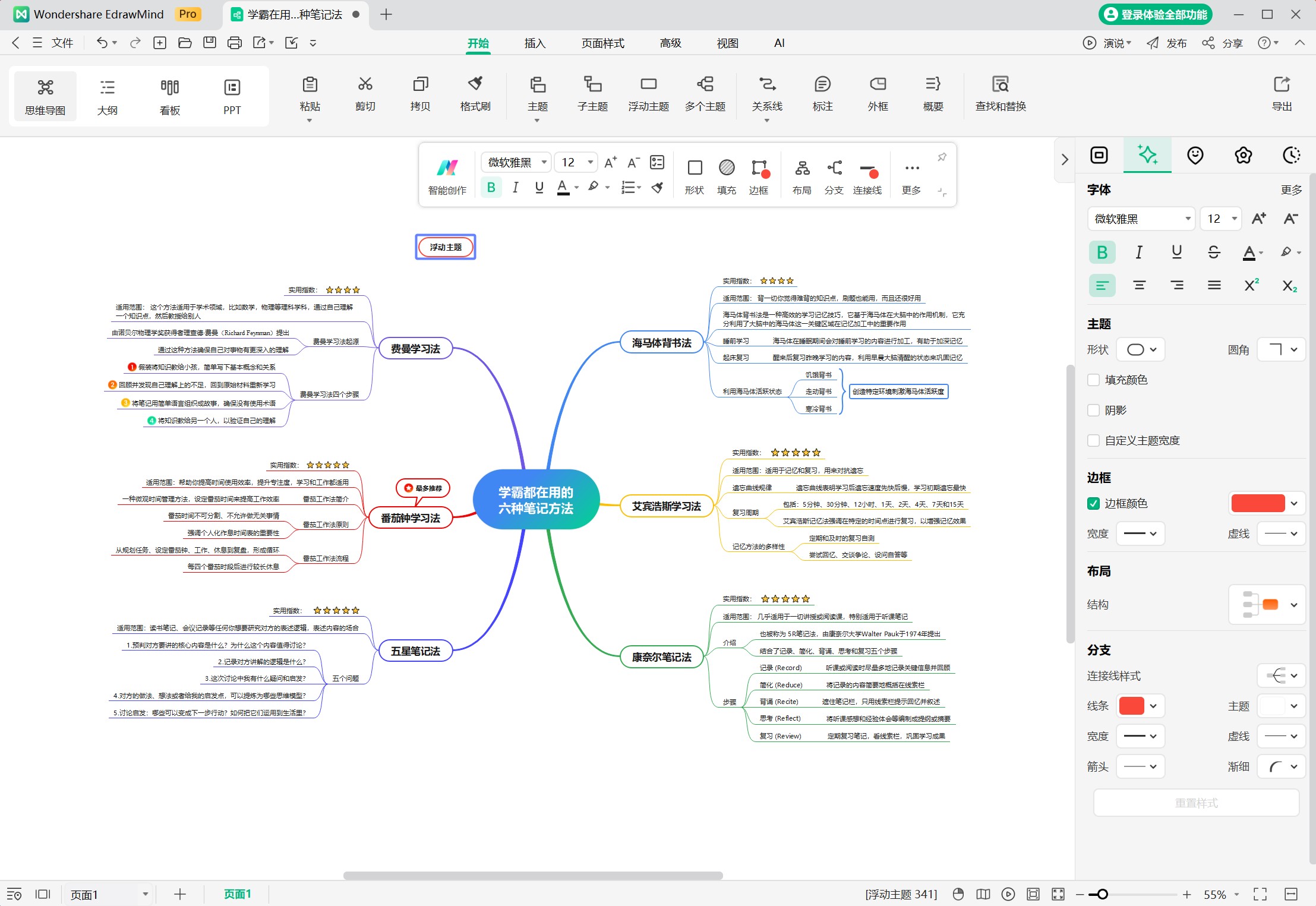Uncheck the Border color (边框颜色) checkbox
1316x906 pixels.
click(x=1093, y=503)
